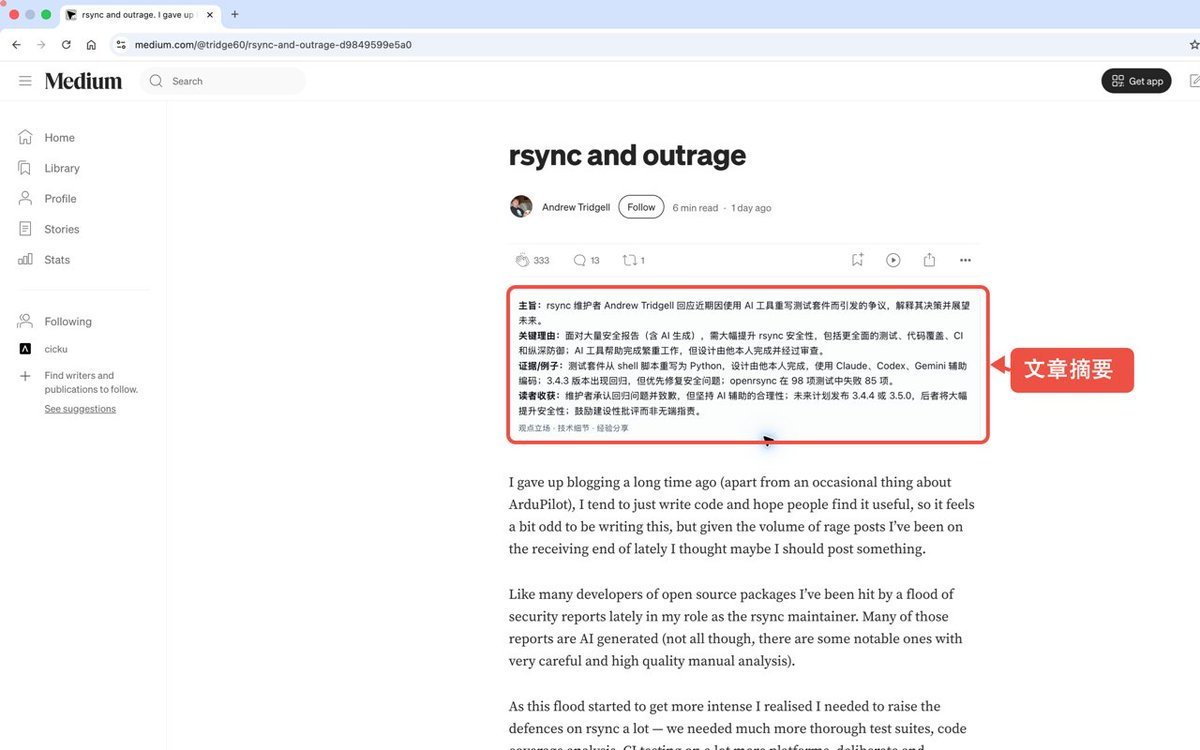The height and width of the screenshot is (750, 1200).
Task: Click the Get app button
Action: [x=1136, y=81]
